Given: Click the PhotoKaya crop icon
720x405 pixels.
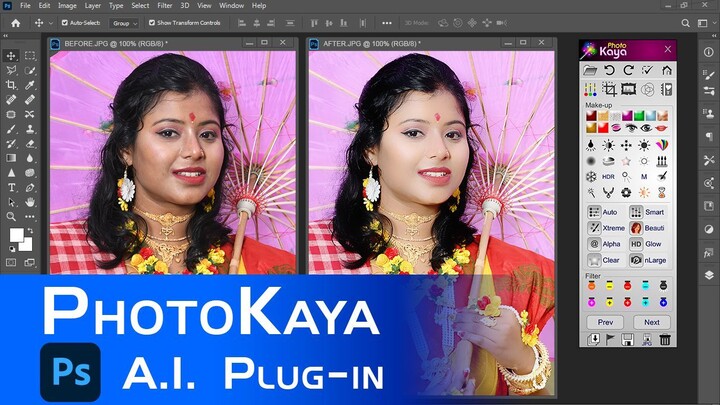Looking at the screenshot, I should tap(609, 89).
